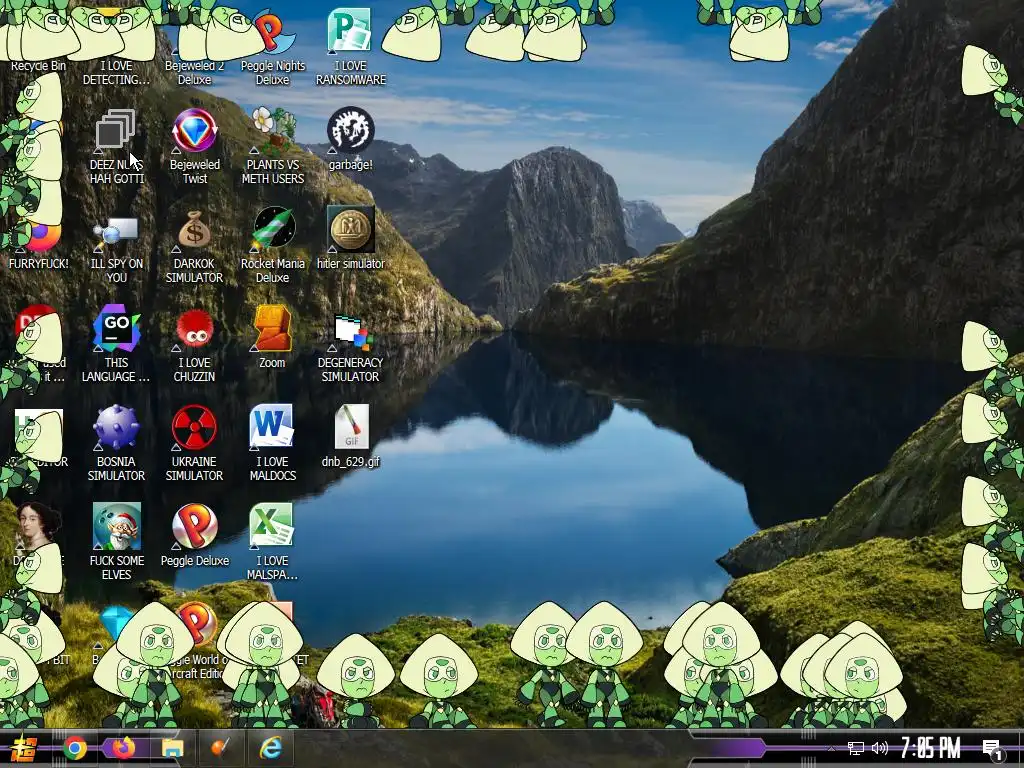Launch the FUCK SOME ELVES game icon
Viewport: 1024px width, 768px height.
coord(116,542)
